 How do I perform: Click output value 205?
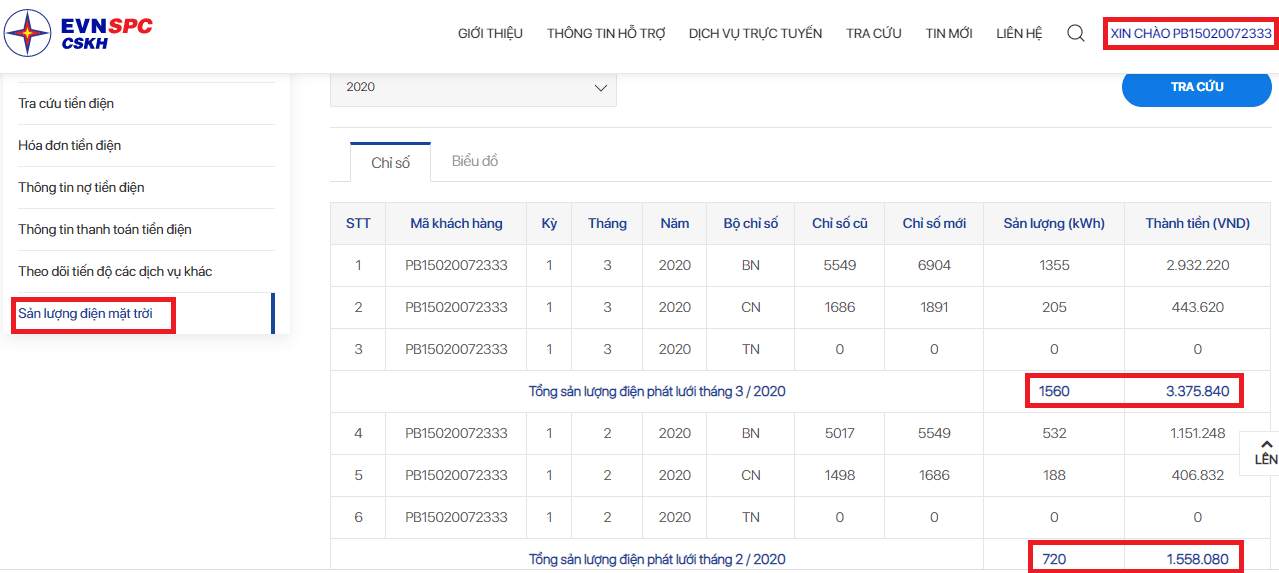[1054, 307]
